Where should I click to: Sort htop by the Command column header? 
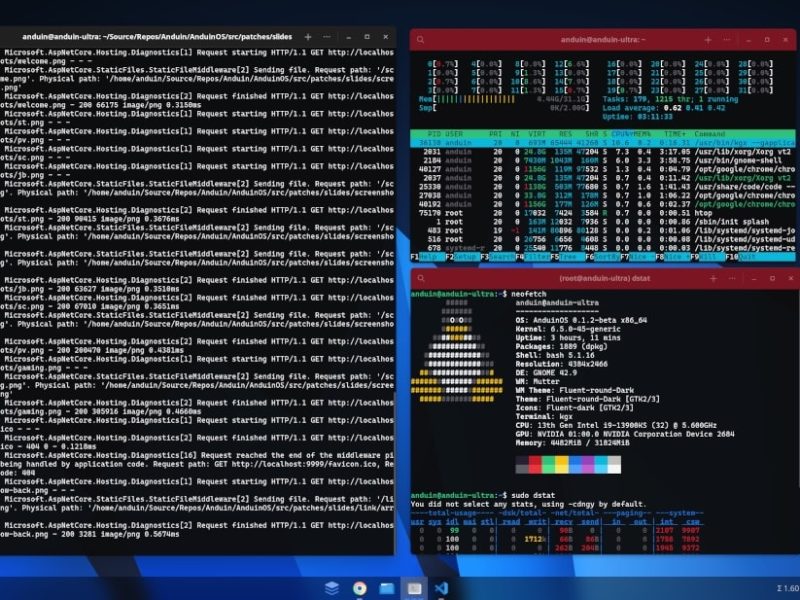tap(709, 134)
